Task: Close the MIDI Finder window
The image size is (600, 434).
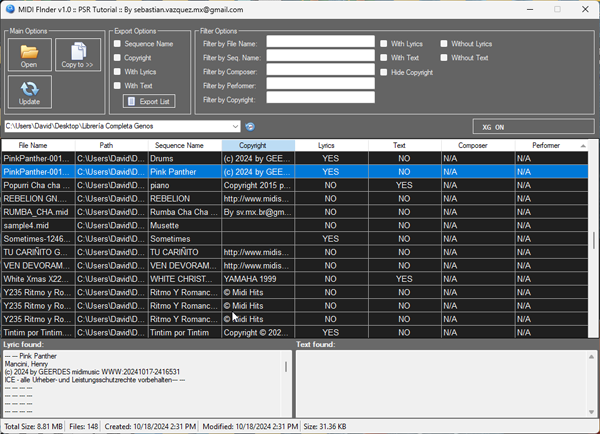Action: point(585,10)
